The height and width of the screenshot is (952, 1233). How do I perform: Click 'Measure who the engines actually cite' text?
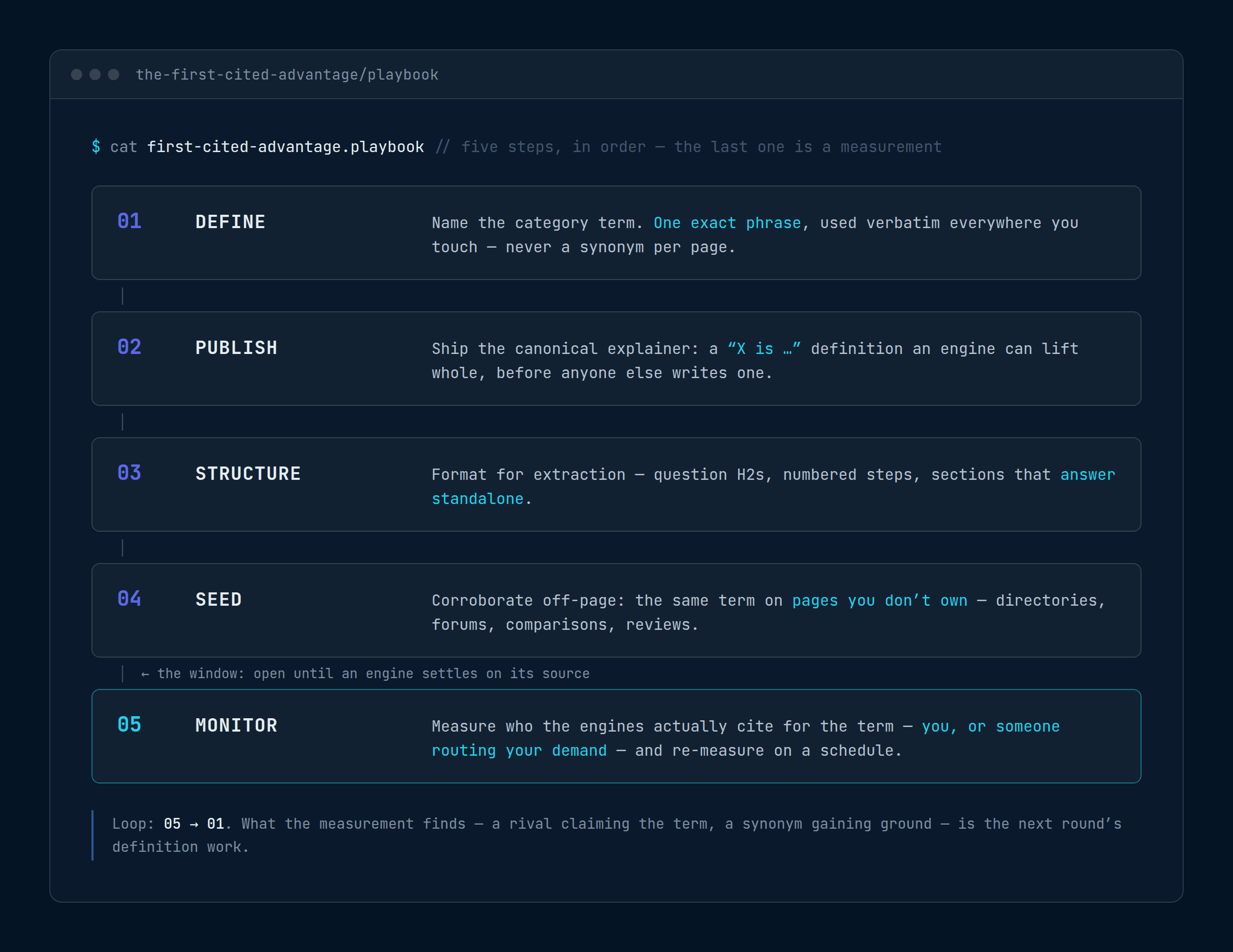point(603,726)
